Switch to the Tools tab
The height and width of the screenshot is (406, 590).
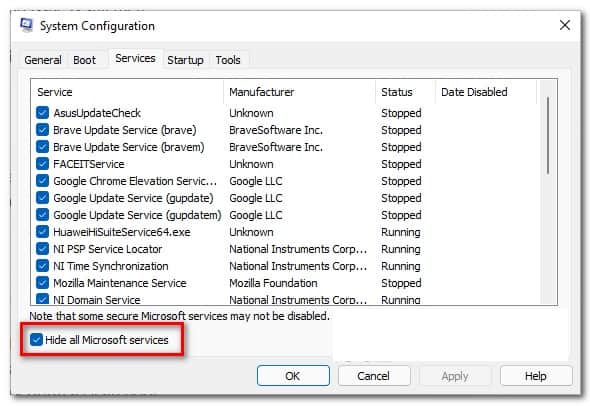[228, 60]
